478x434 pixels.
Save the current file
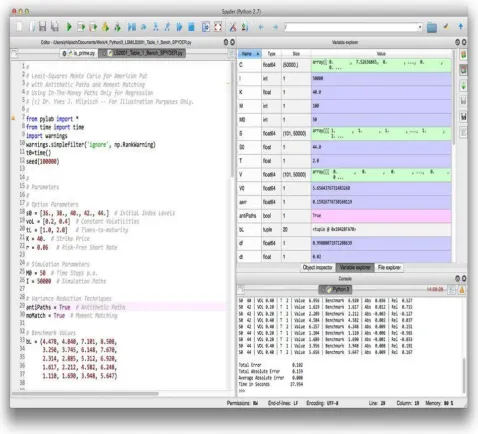click(42, 27)
